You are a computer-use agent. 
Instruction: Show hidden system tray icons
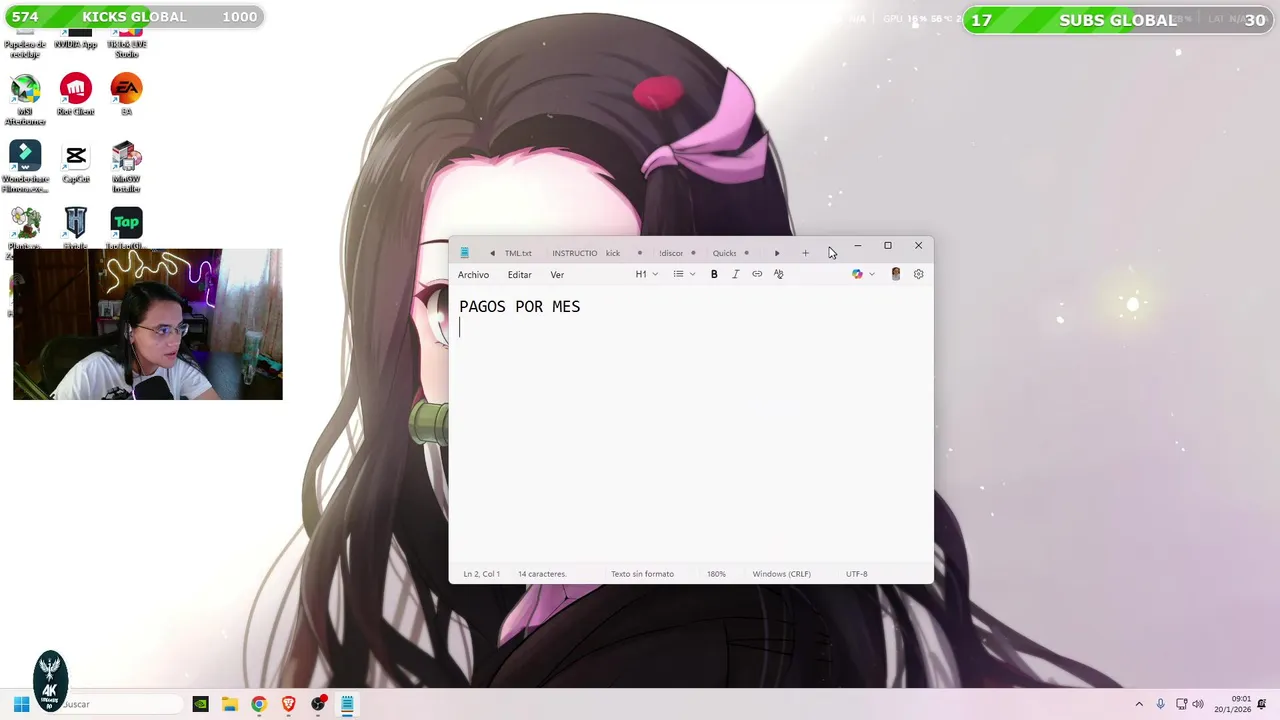tap(1139, 704)
